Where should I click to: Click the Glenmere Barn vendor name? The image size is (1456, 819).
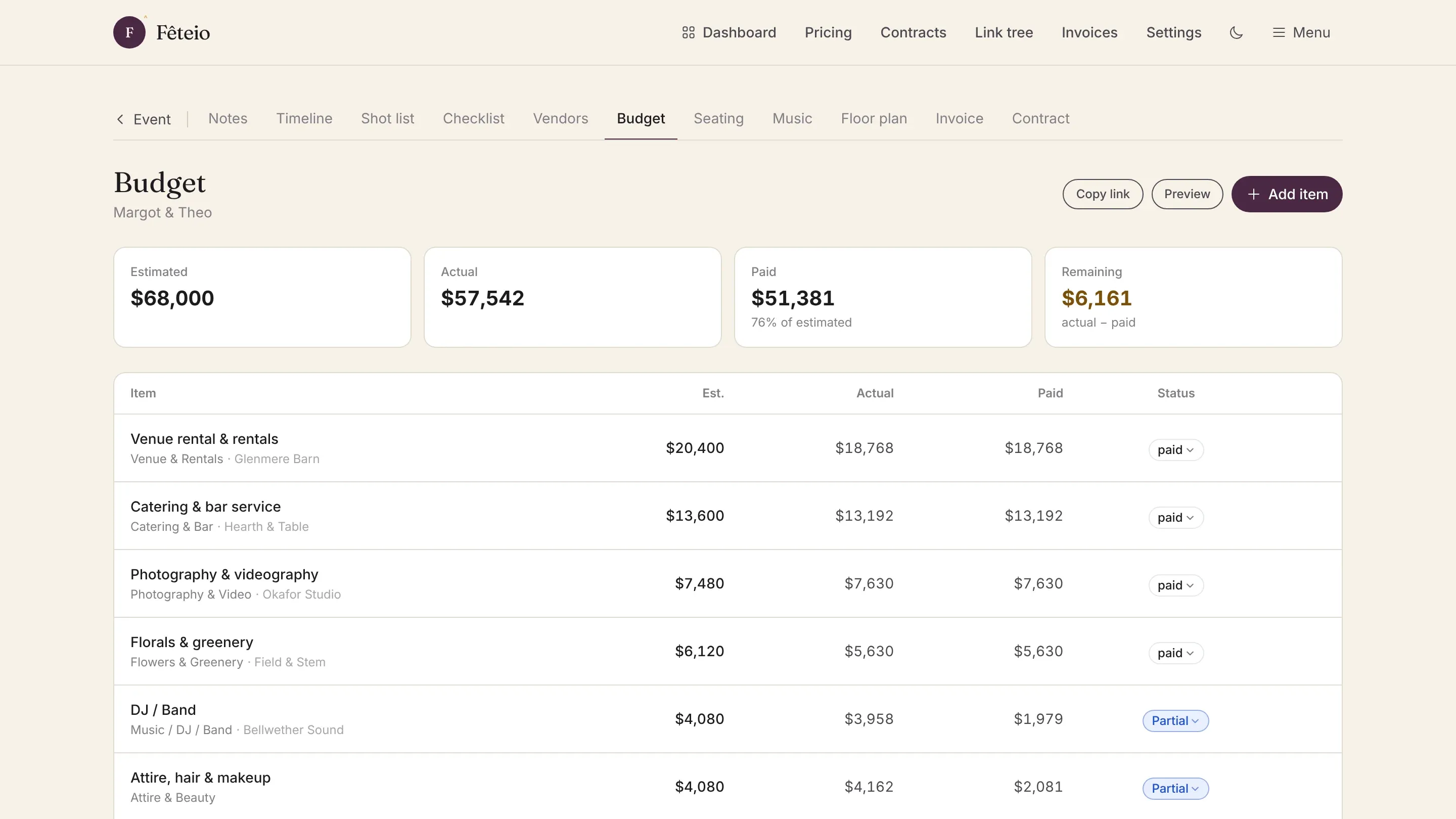pos(277,460)
